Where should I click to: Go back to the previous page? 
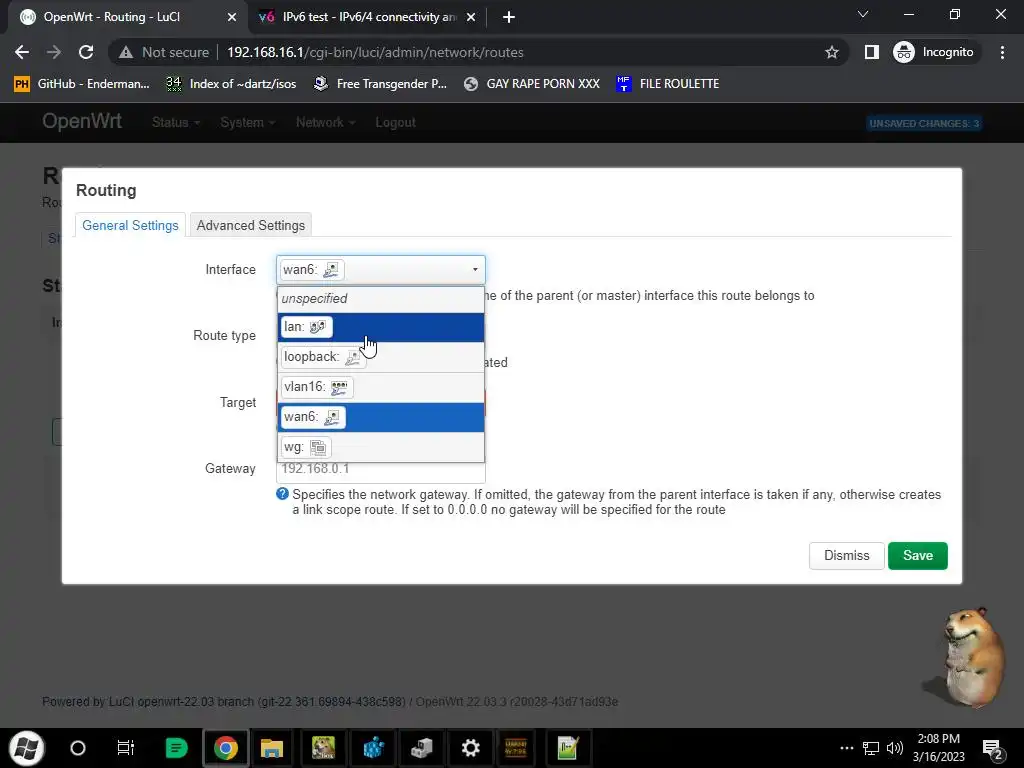coord(22,52)
